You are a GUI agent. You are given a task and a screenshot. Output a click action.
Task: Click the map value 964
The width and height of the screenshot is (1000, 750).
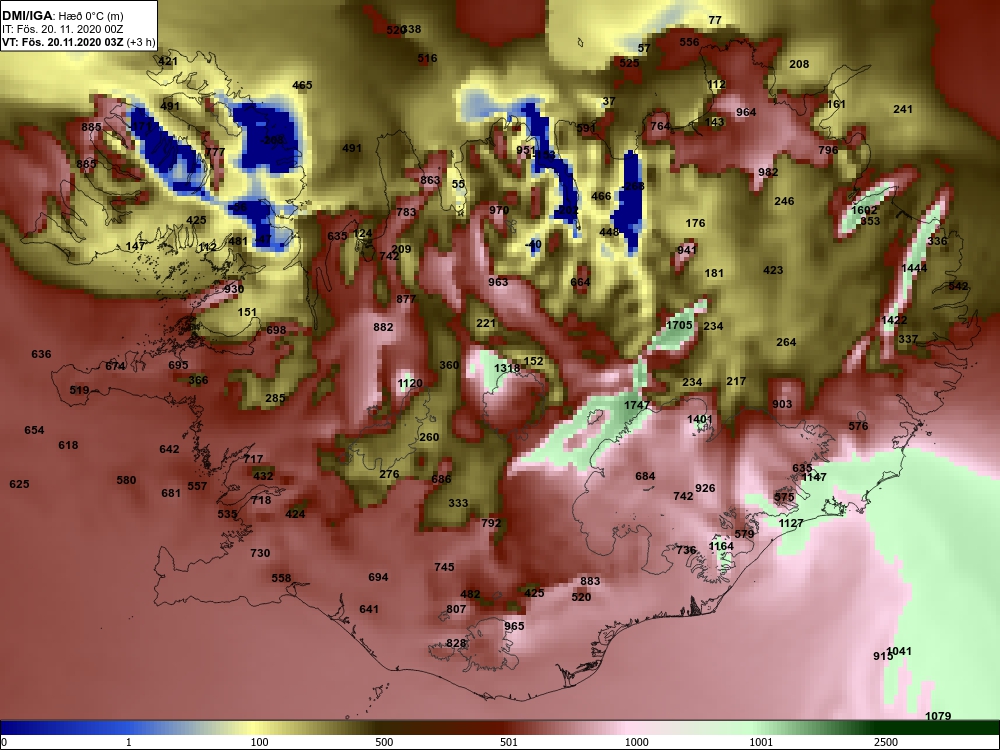tap(746, 112)
